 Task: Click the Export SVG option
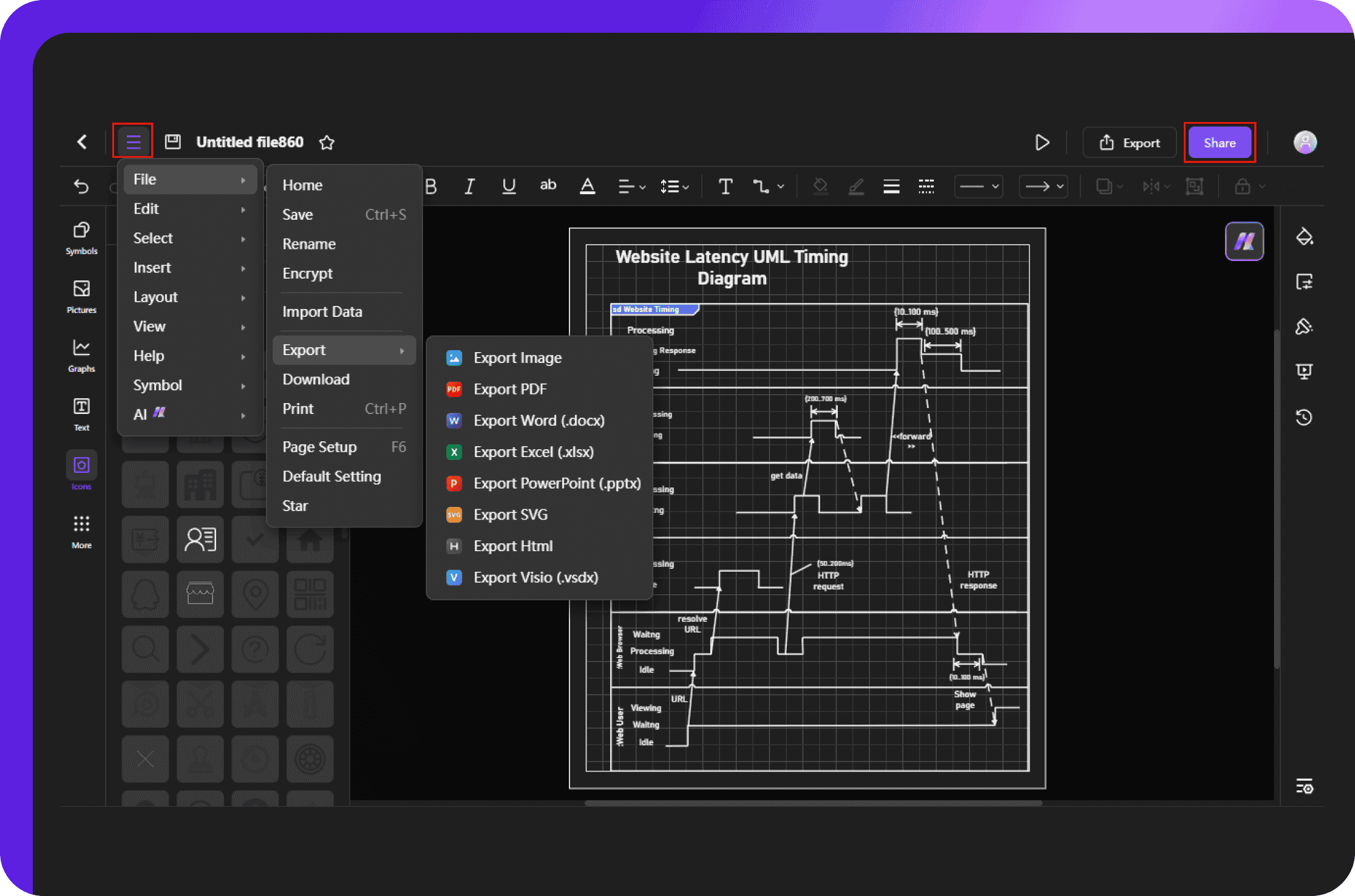point(511,514)
